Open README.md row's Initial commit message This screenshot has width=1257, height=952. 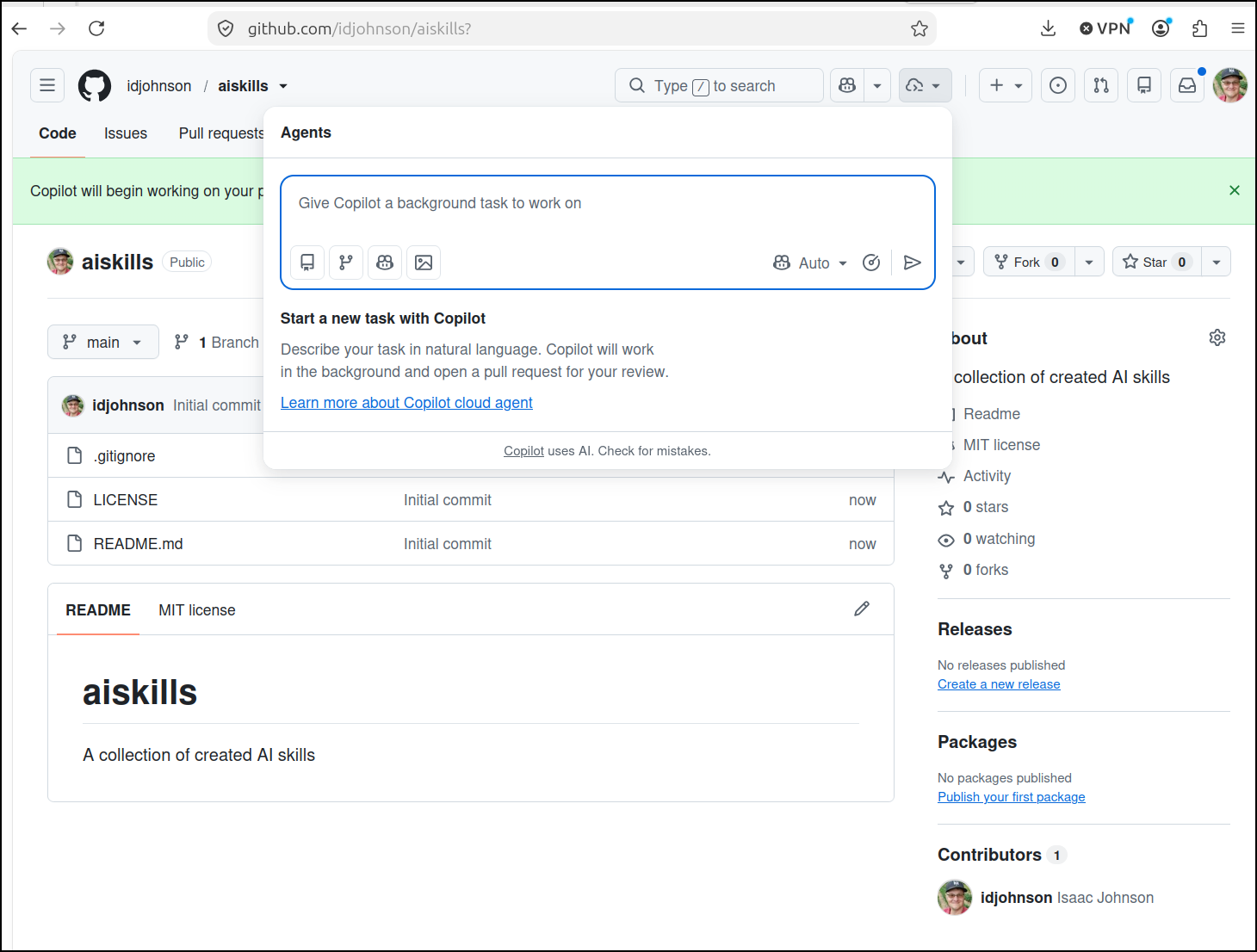448,544
